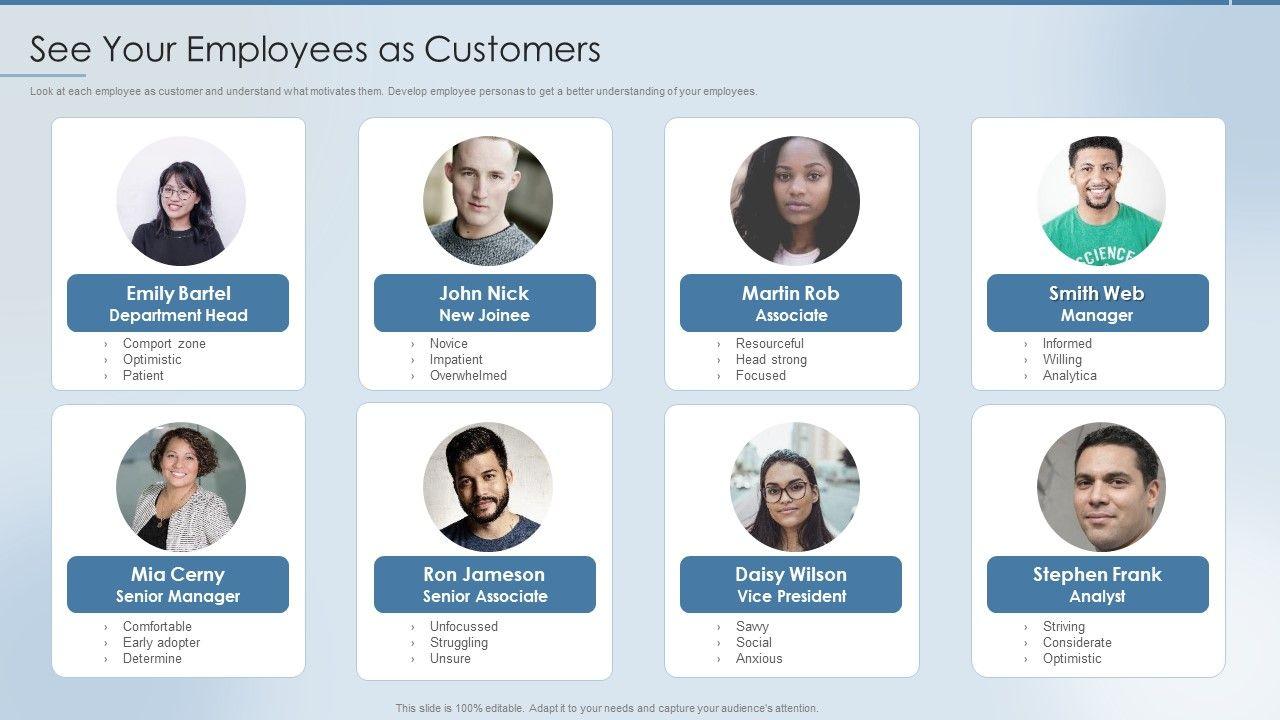Click the "Struggling" trait
The width and height of the screenshot is (1280, 720).
point(459,642)
